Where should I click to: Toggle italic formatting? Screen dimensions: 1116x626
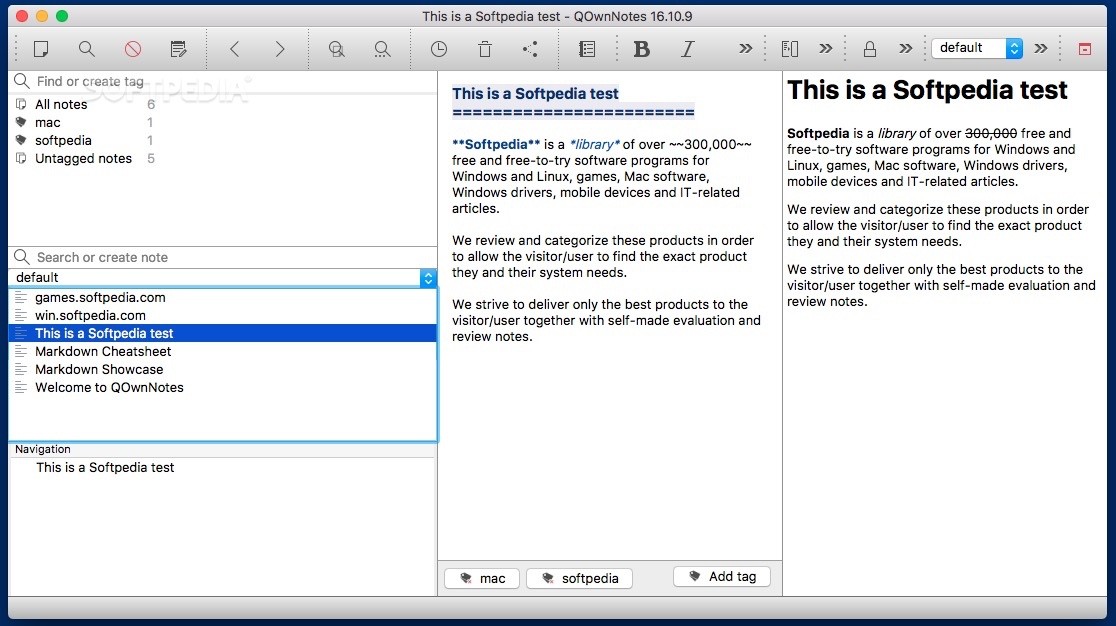tap(688, 48)
